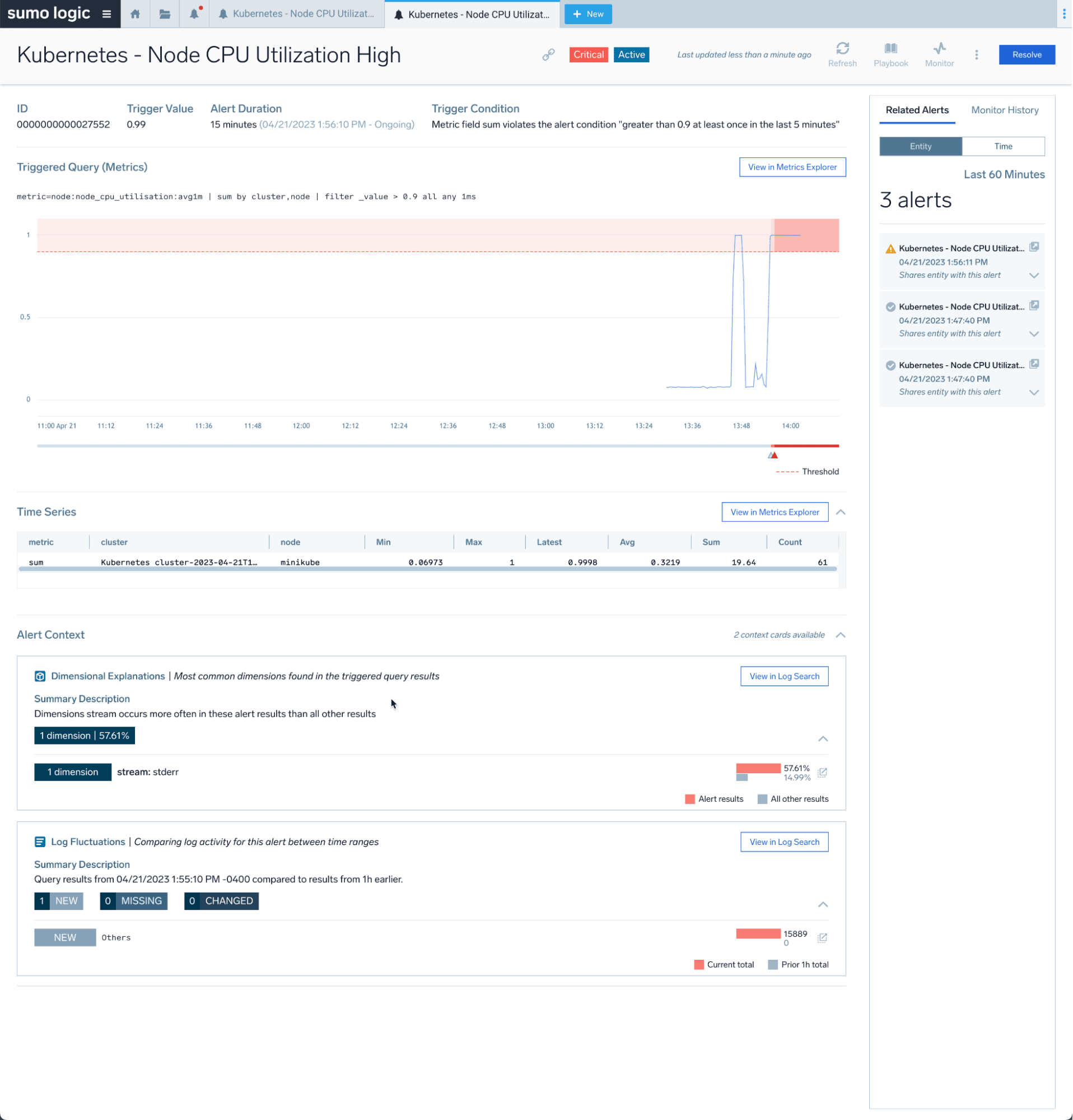Expand the 1:56:11 PM related alert details
The height and width of the screenshot is (1120, 1073).
click(x=1034, y=276)
